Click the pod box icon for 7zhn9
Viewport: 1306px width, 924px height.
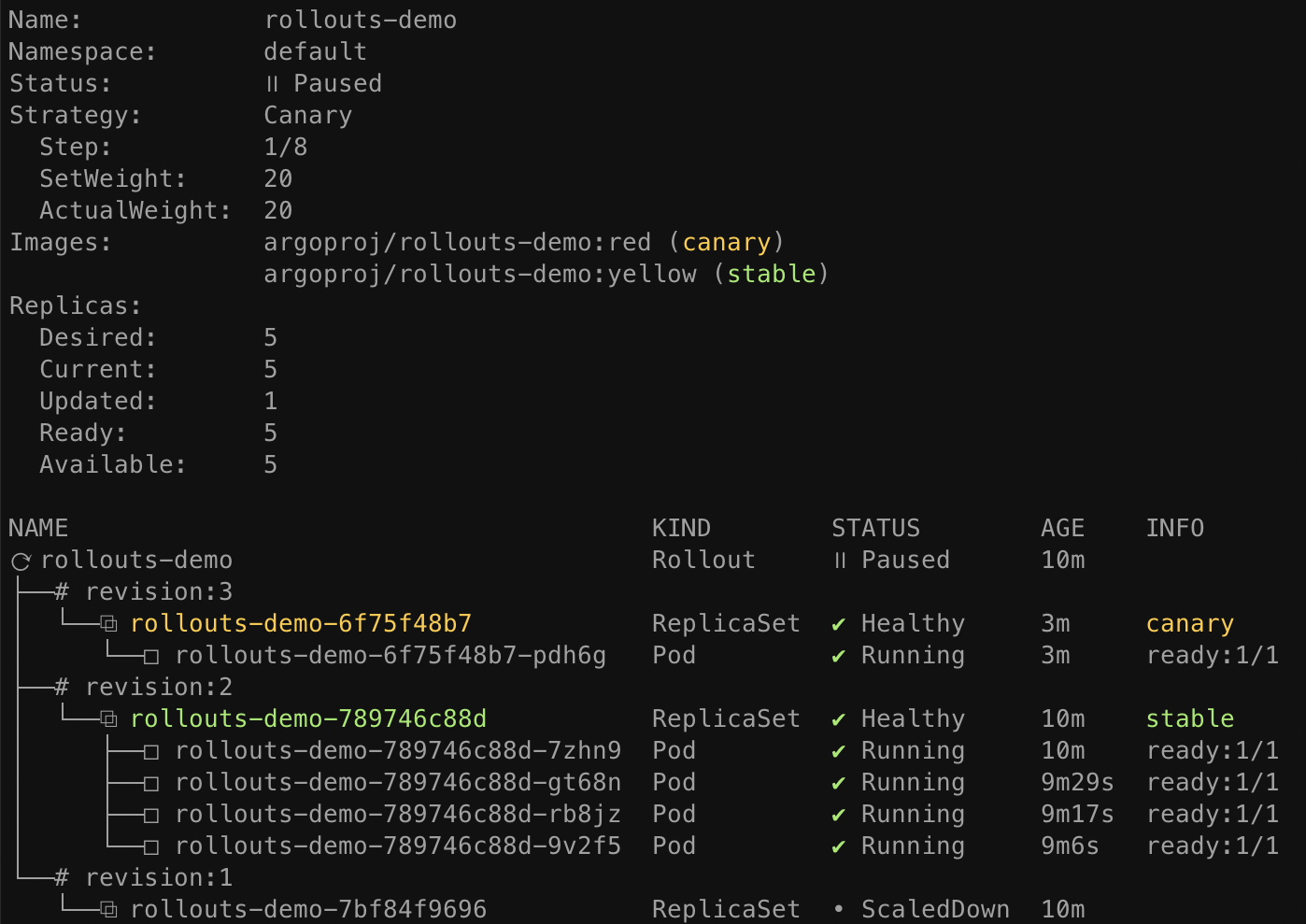click(x=151, y=752)
